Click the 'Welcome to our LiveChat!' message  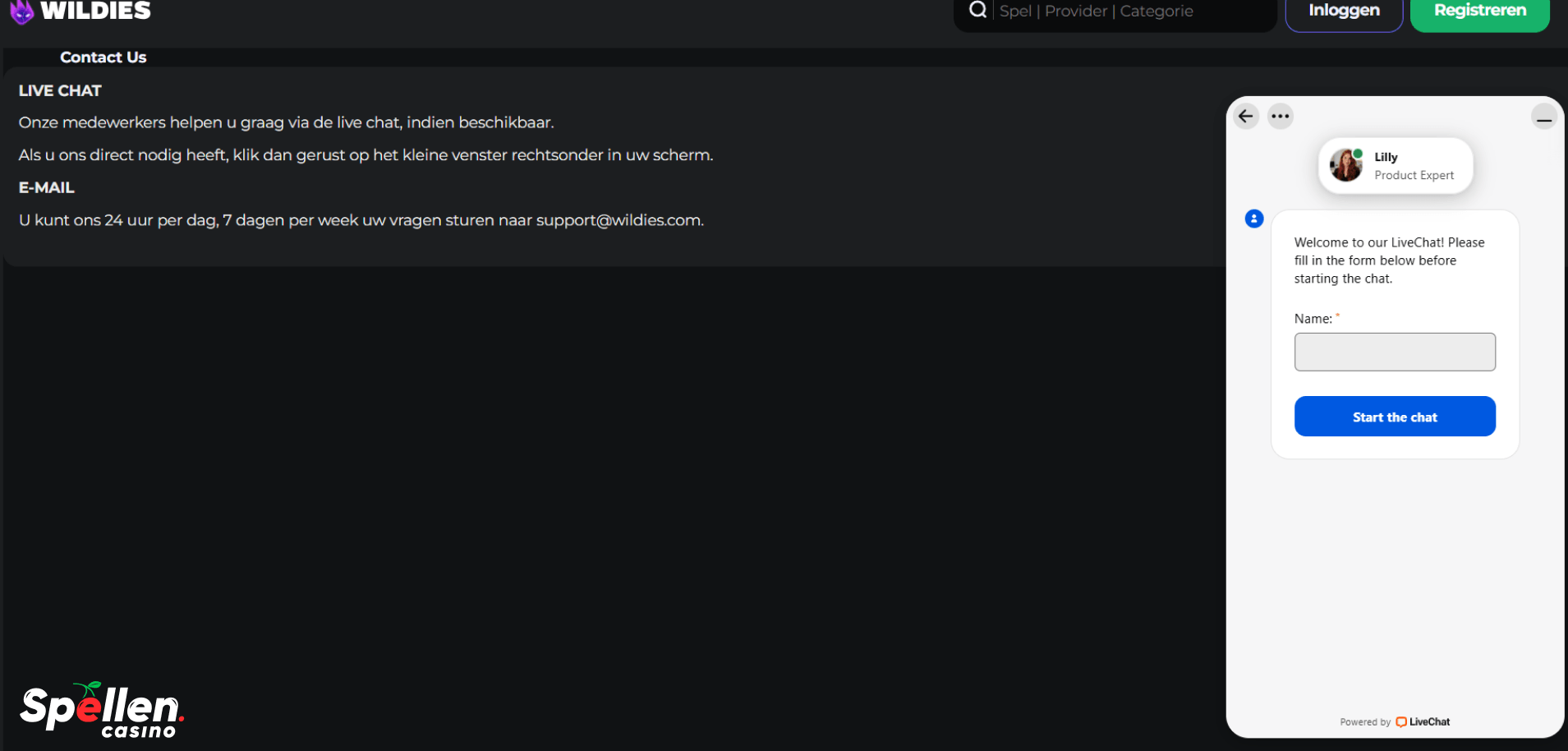(1390, 260)
